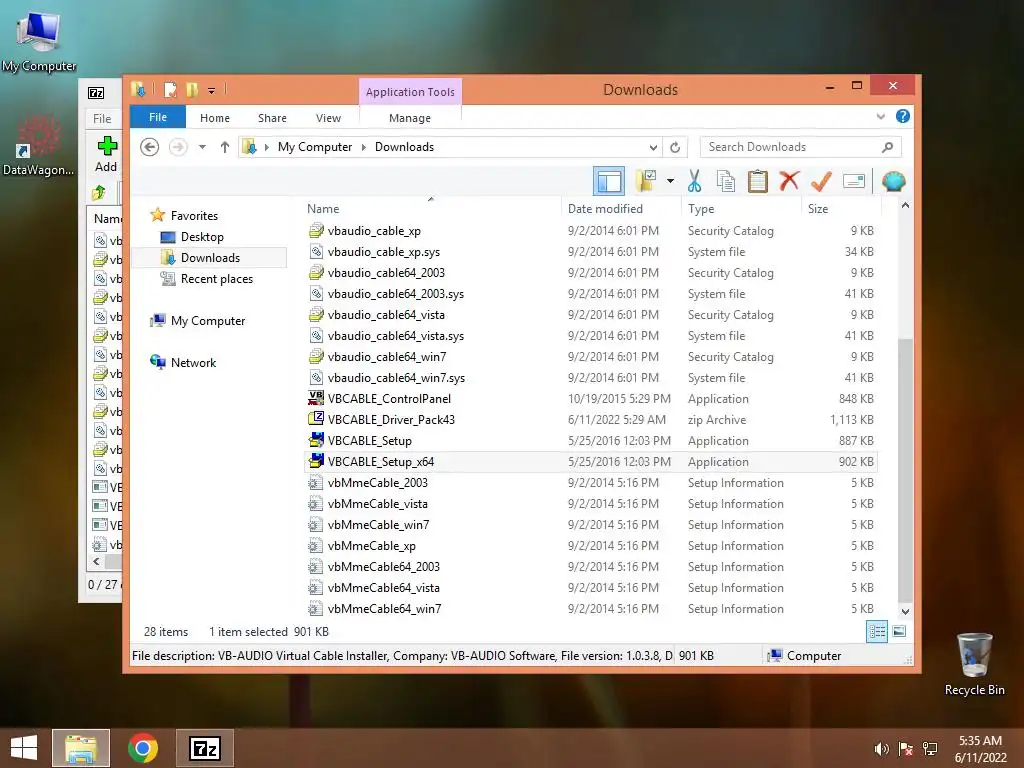This screenshot has width=1024, height=768.
Task: Click the Classic Shell settings shell icon
Action: pyautogui.click(x=893, y=181)
